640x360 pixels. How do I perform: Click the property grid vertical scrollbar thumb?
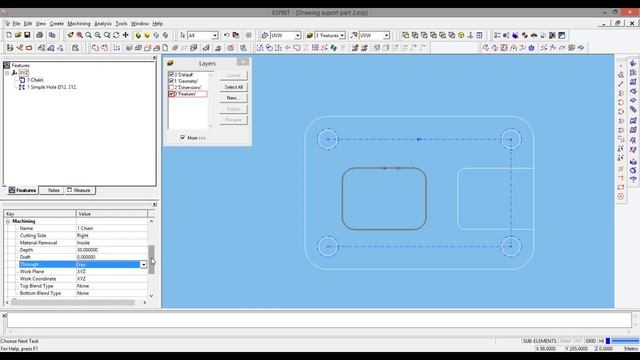click(x=151, y=260)
